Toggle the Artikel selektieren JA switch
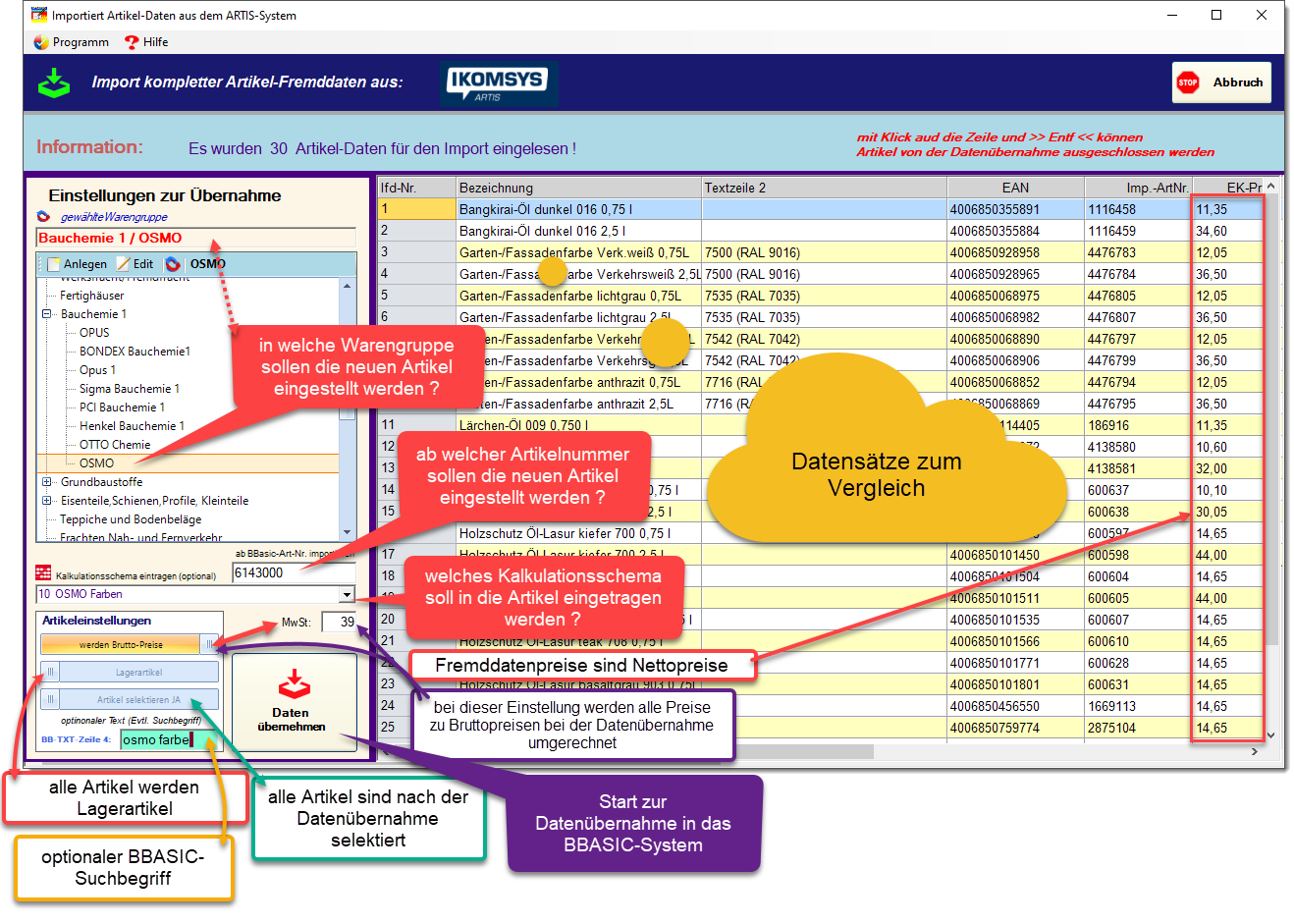 tap(51, 699)
